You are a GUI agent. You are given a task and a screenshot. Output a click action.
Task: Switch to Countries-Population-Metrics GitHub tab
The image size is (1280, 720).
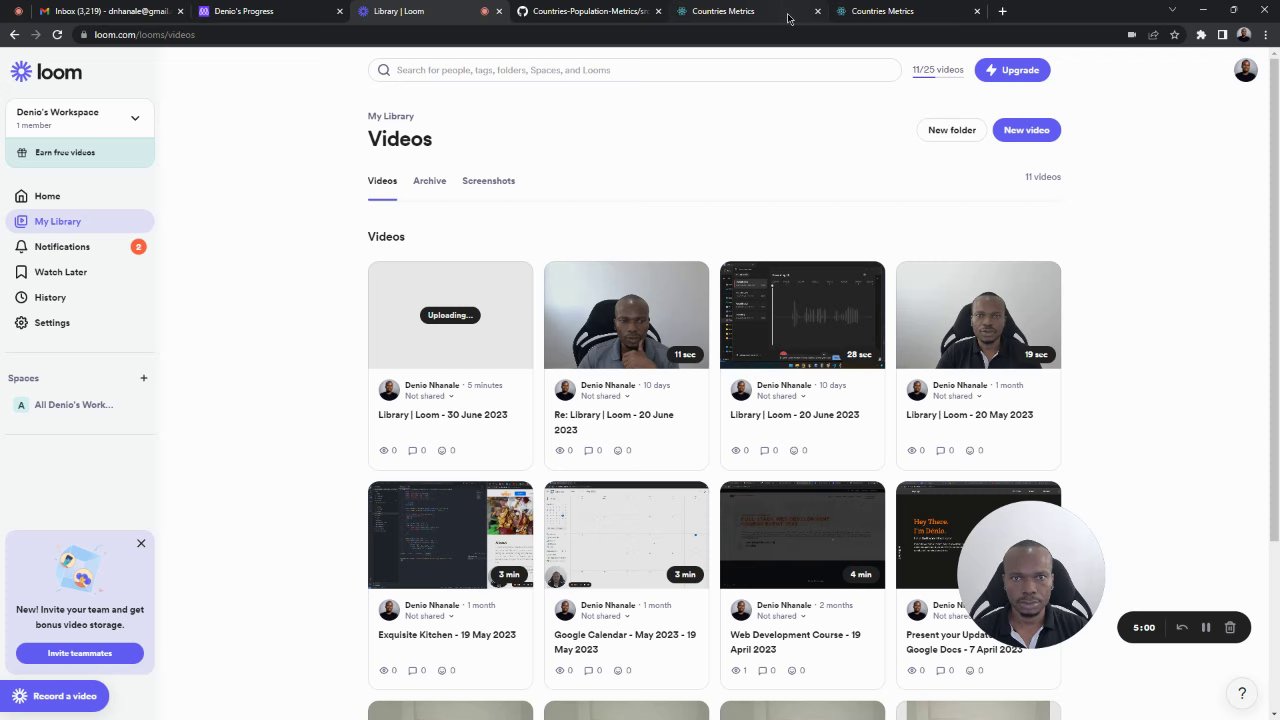pos(590,11)
